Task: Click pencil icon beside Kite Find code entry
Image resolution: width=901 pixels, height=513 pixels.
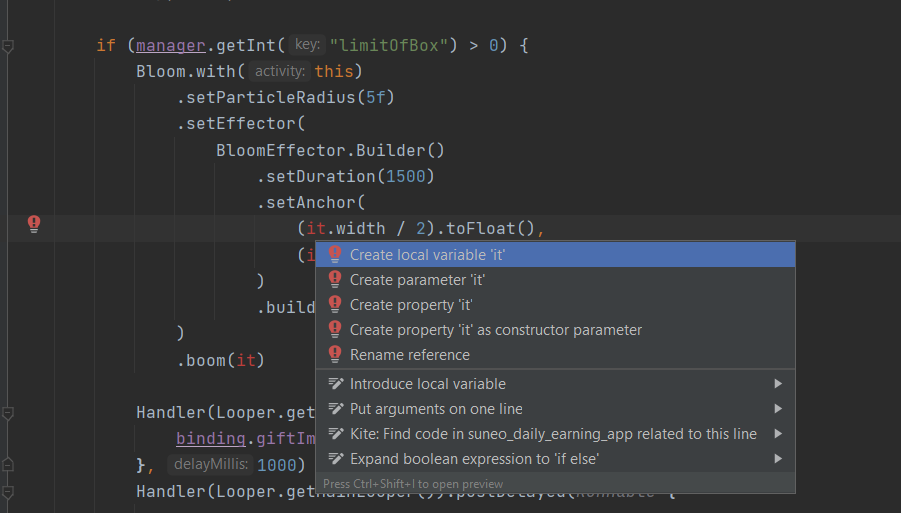Action: (x=336, y=433)
